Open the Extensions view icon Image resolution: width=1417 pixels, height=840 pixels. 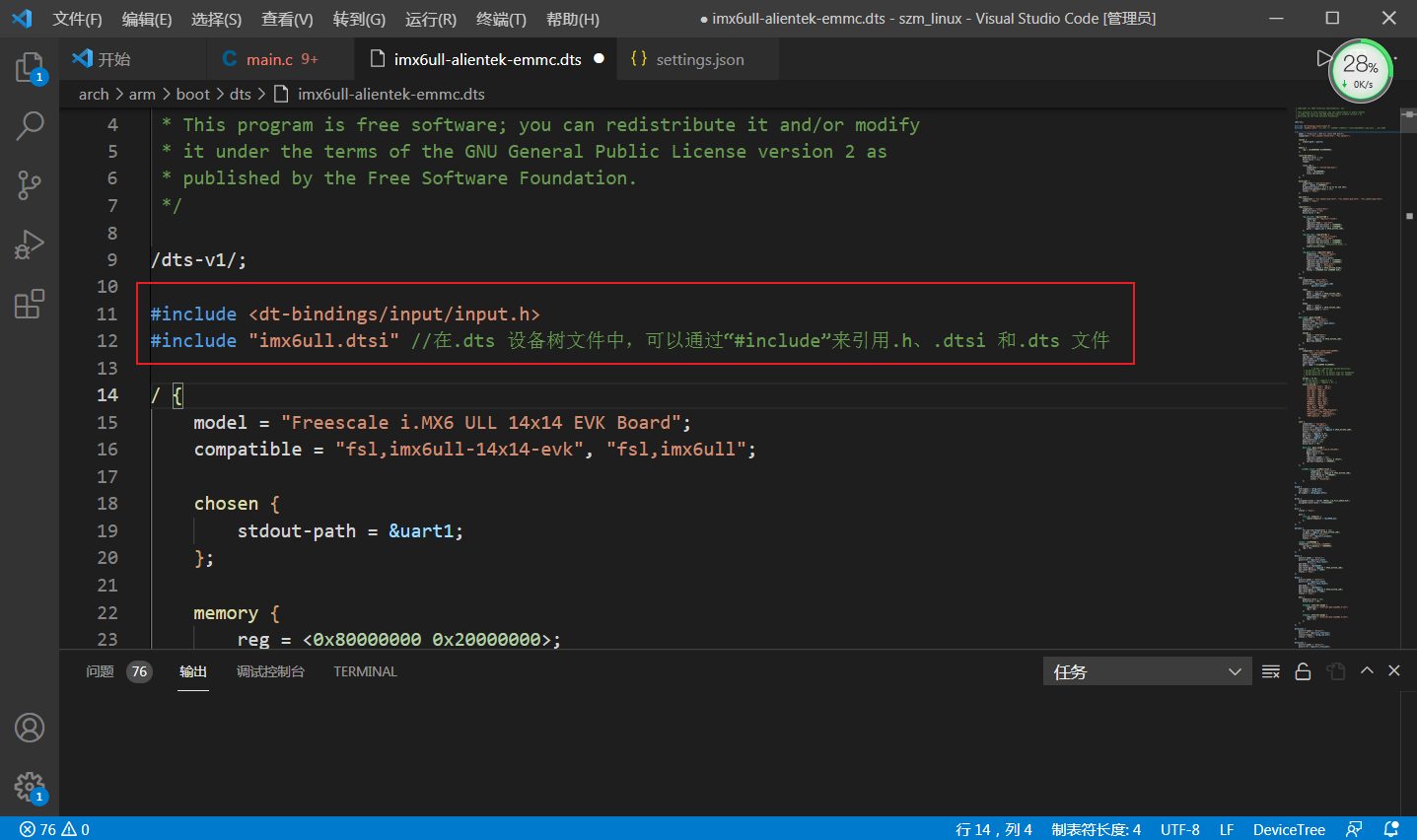(30, 304)
